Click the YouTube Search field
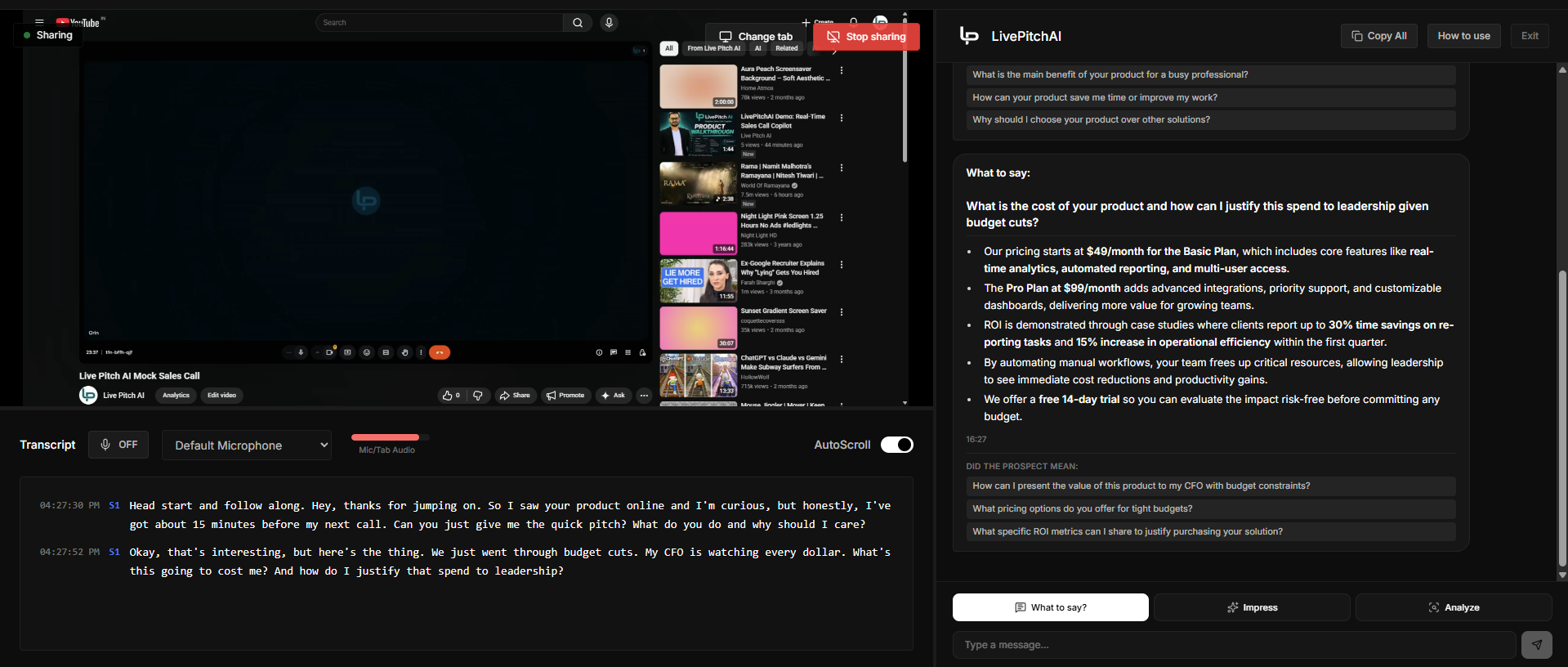Screen dimensions: 1568x667 (x=440, y=23)
